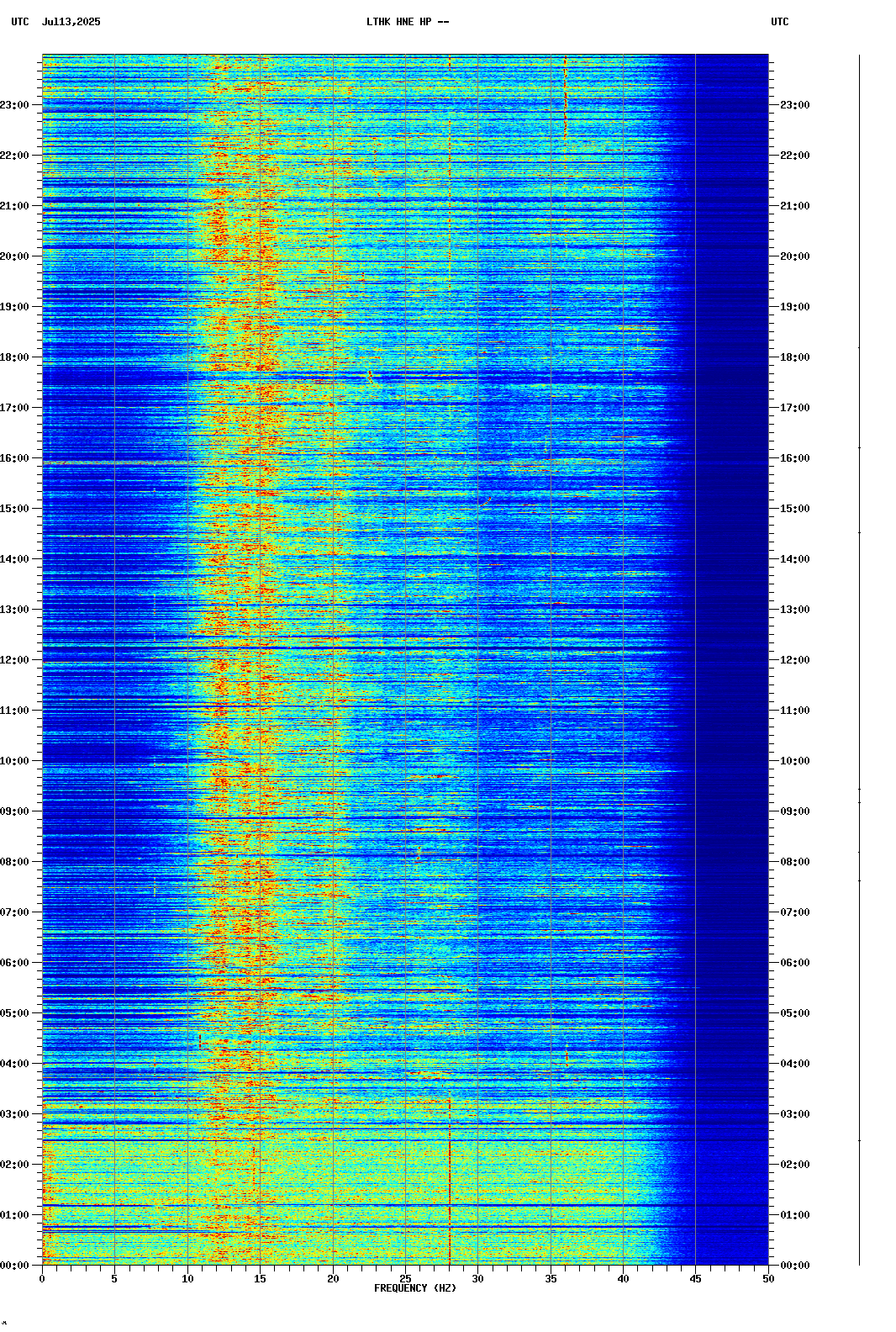The height and width of the screenshot is (1332, 896).
Task: Click the '30' frequency tick label
Action: (x=477, y=1279)
